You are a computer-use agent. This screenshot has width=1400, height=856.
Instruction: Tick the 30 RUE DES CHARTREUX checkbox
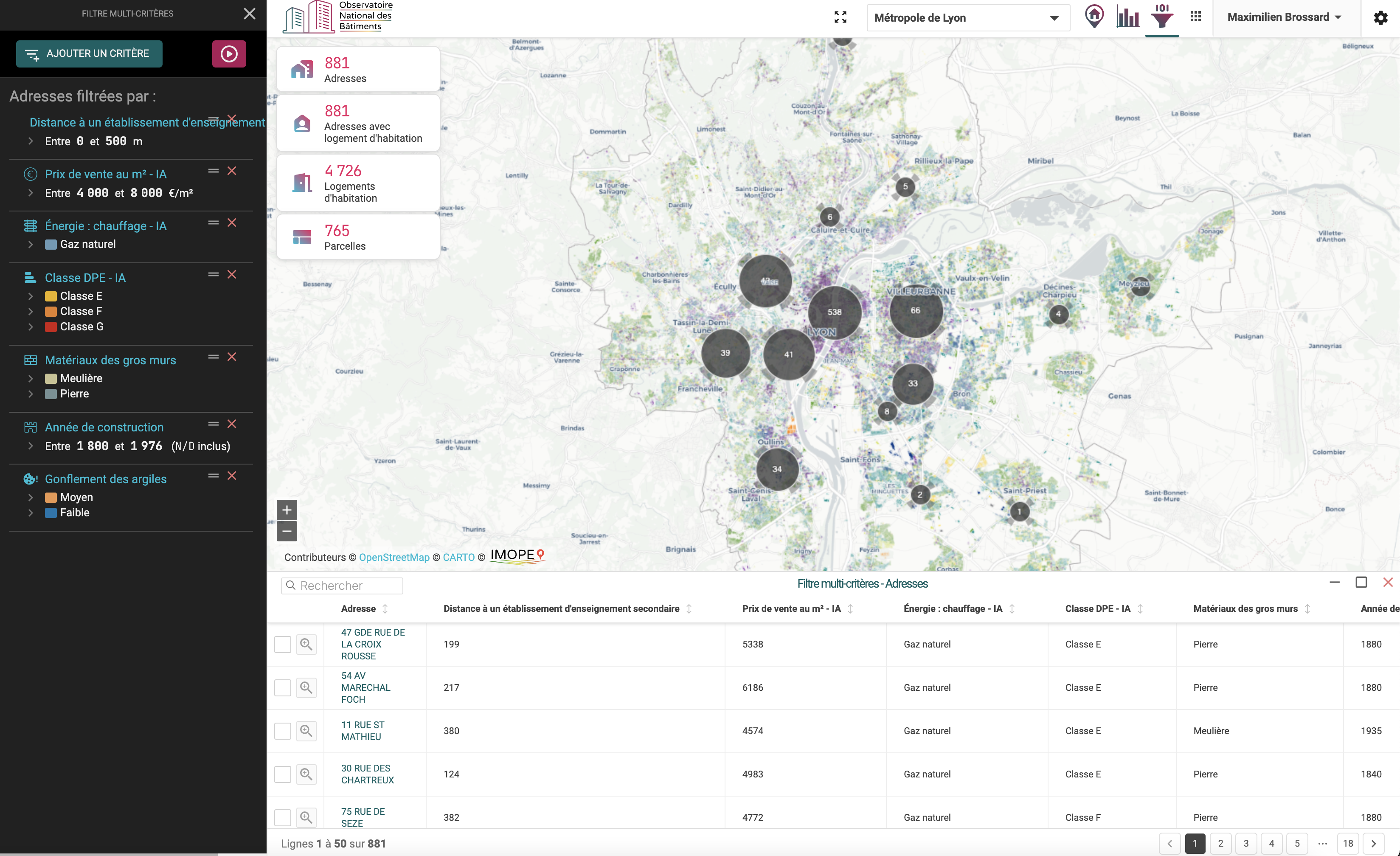tap(282, 774)
